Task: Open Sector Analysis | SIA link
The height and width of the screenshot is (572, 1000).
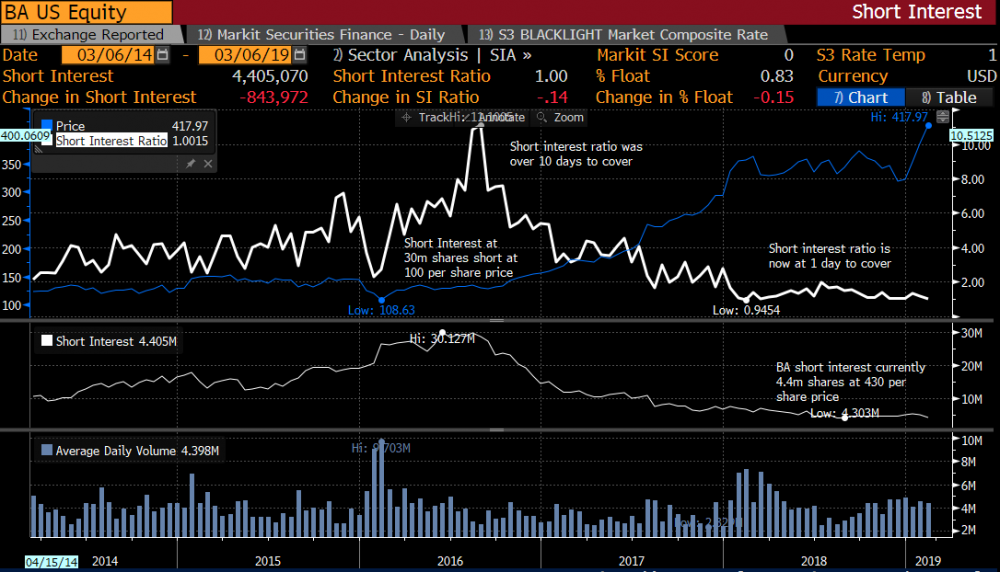Action: (x=432, y=55)
